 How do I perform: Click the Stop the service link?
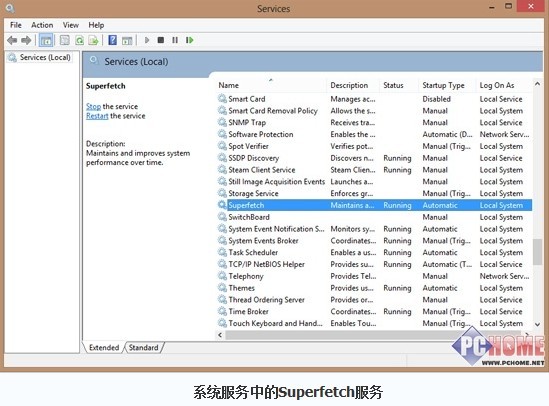(x=93, y=106)
